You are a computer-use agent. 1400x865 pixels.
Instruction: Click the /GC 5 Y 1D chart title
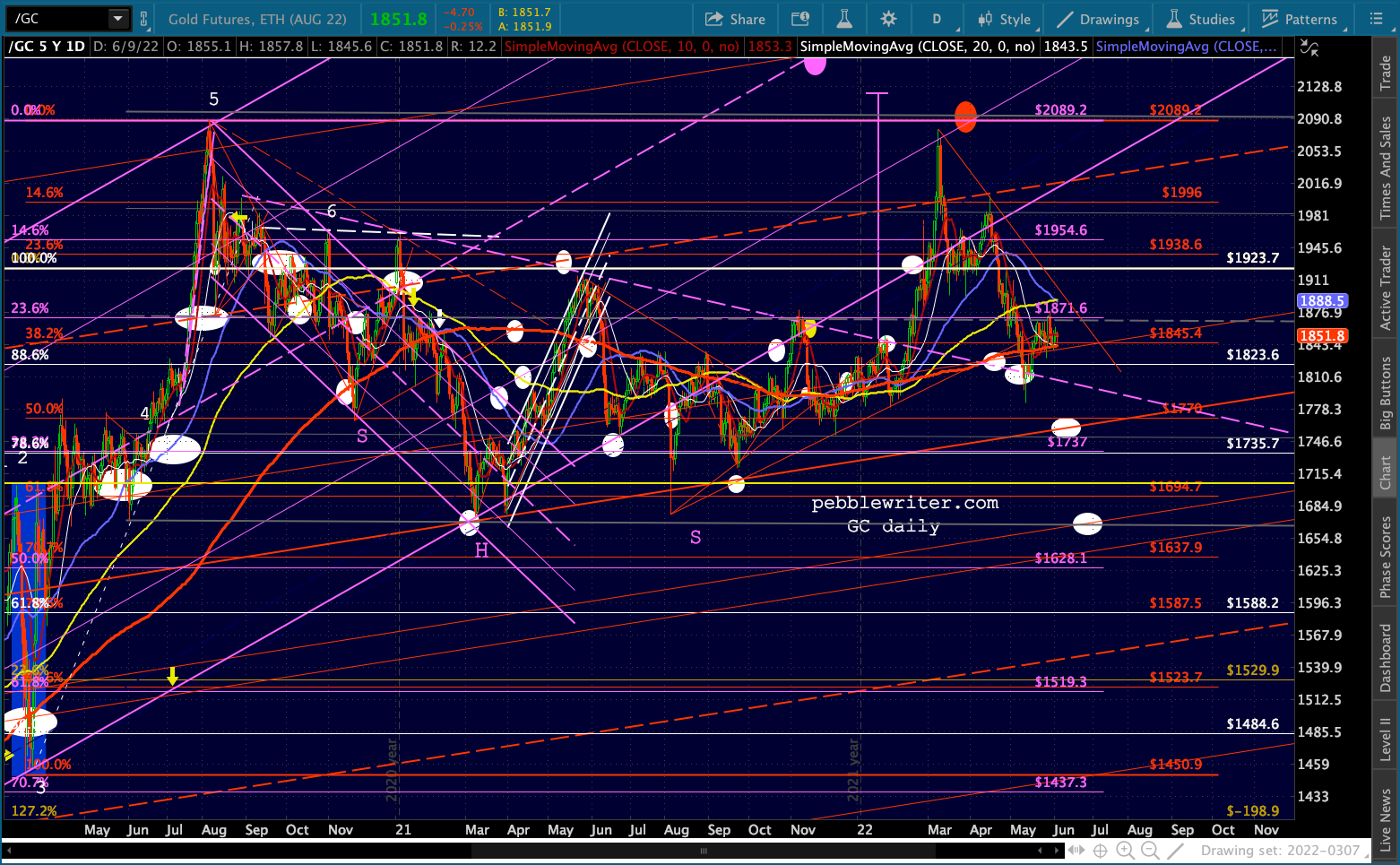pyautogui.click(x=47, y=47)
